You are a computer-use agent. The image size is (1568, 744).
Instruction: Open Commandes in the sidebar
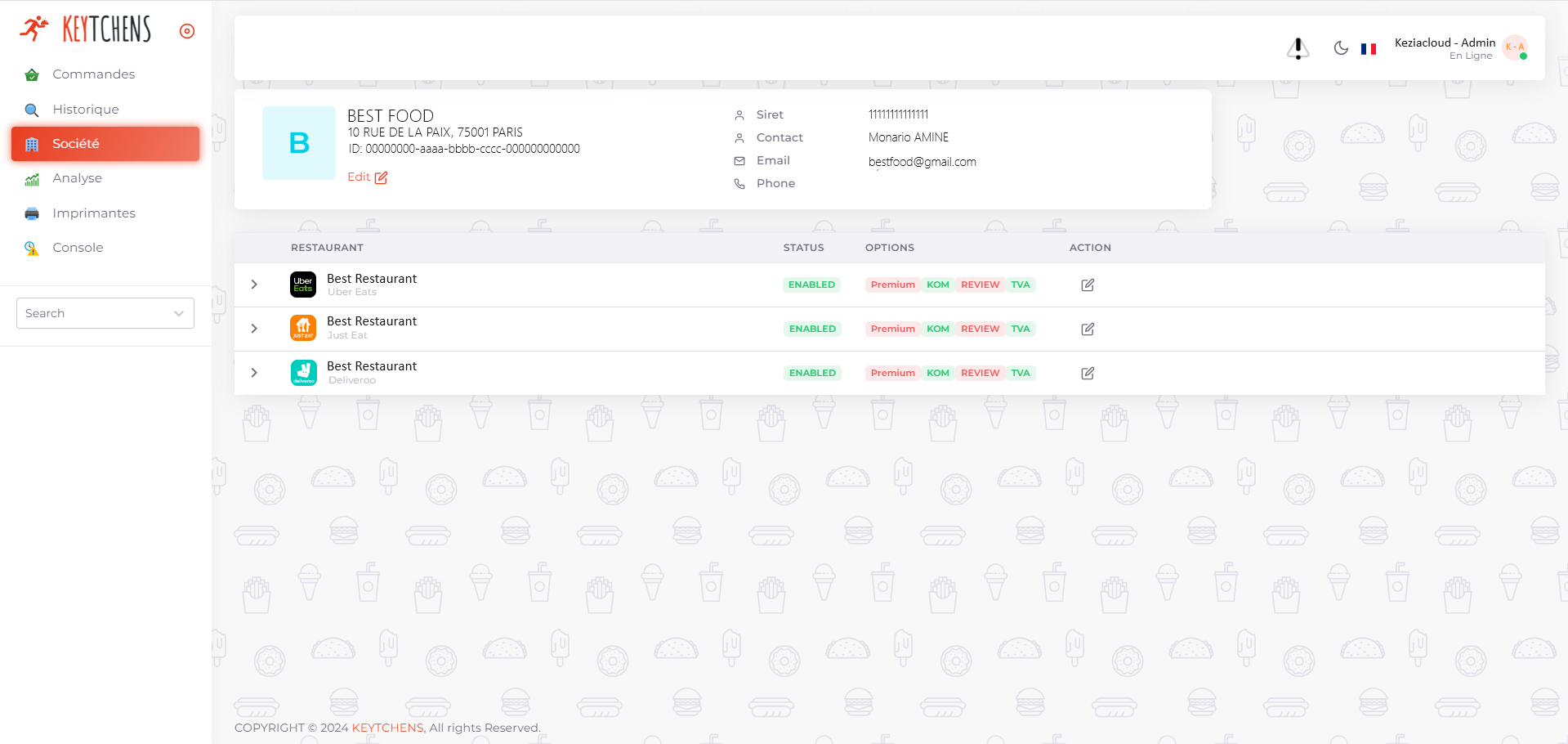point(93,74)
